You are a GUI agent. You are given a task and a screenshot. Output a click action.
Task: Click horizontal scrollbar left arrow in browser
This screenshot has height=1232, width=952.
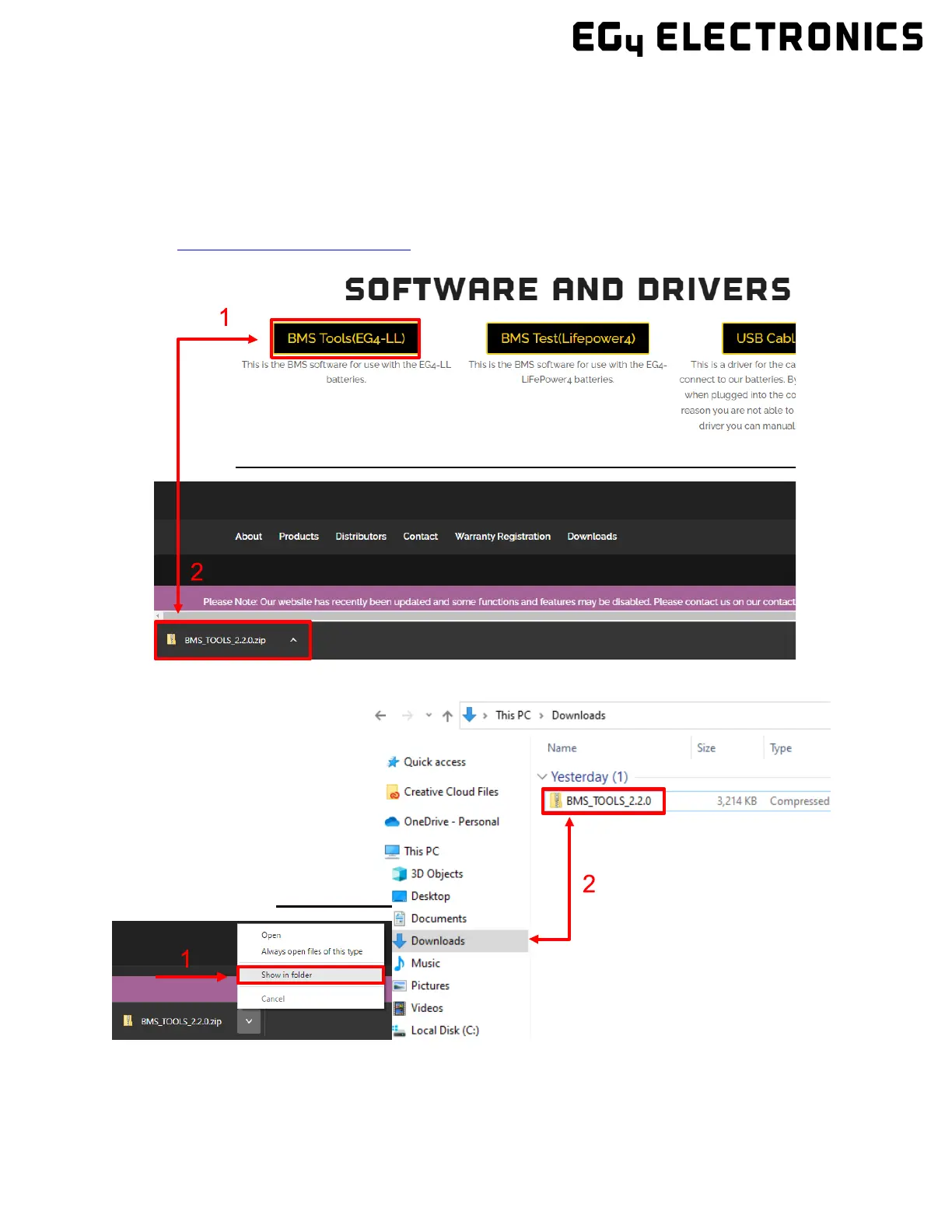coord(159,616)
